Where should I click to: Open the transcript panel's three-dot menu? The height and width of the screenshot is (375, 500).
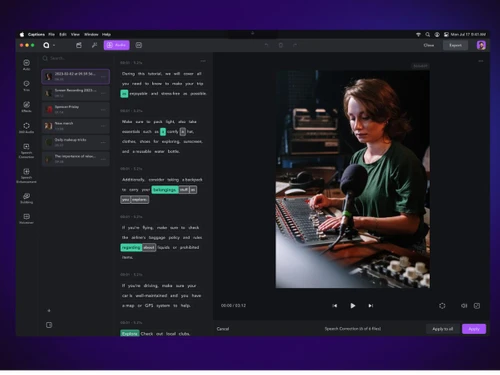(203, 61)
